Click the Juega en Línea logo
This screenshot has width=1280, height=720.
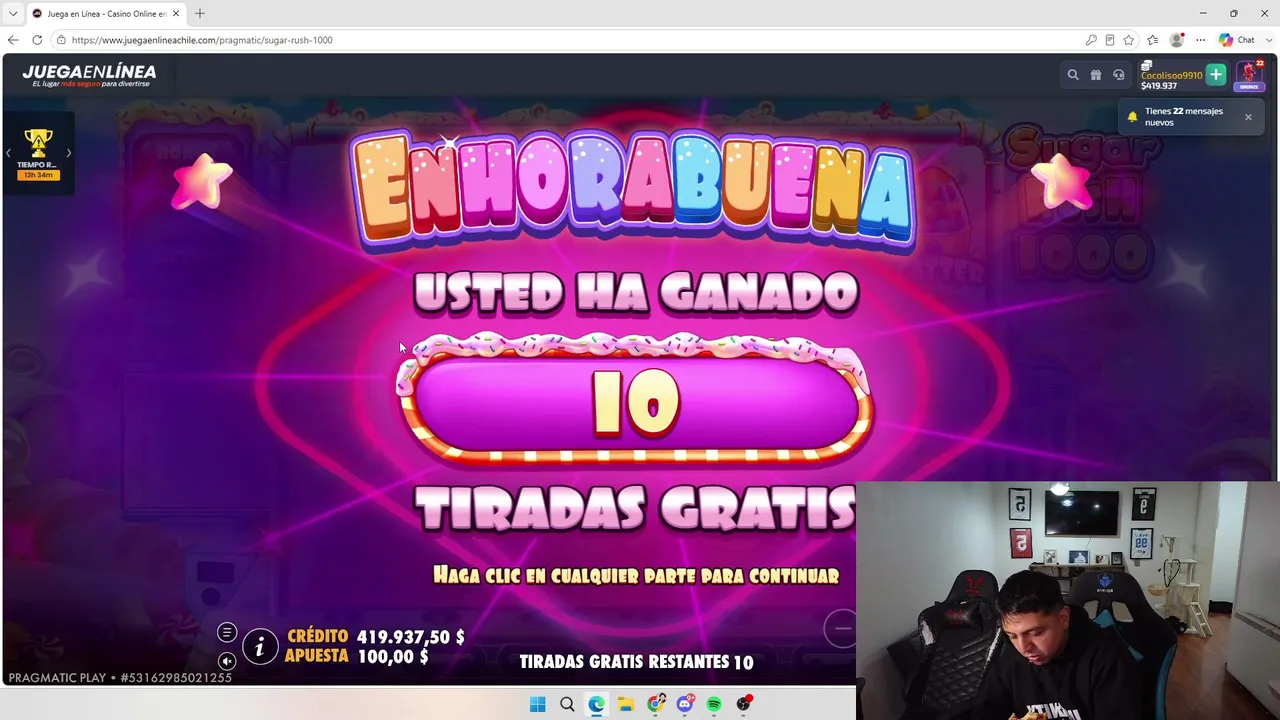click(89, 75)
